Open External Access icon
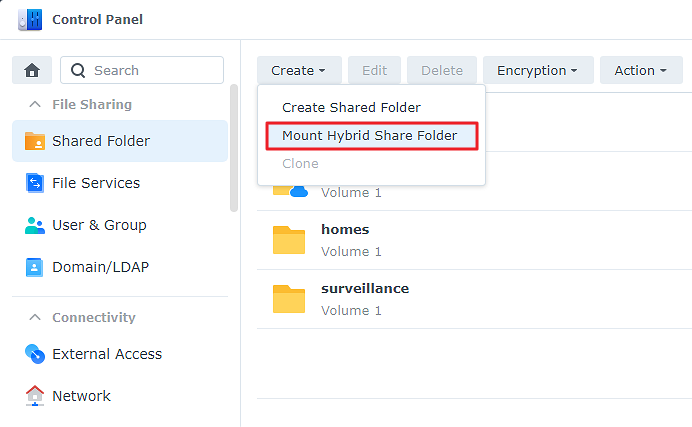This screenshot has height=427, width=692. (35, 354)
